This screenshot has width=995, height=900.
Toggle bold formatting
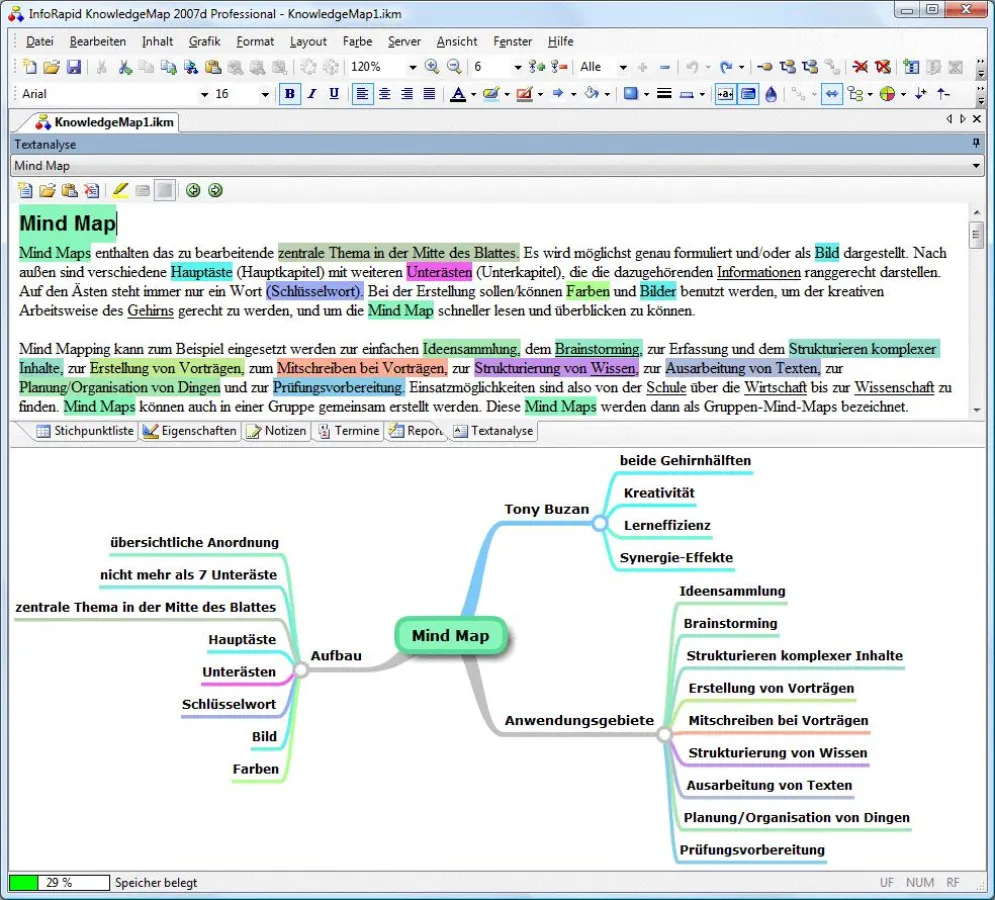pyautogui.click(x=289, y=93)
